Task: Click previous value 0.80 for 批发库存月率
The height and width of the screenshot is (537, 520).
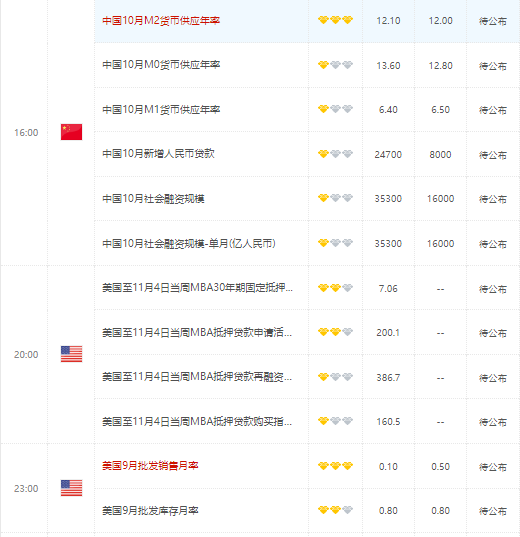Action: click(388, 511)
